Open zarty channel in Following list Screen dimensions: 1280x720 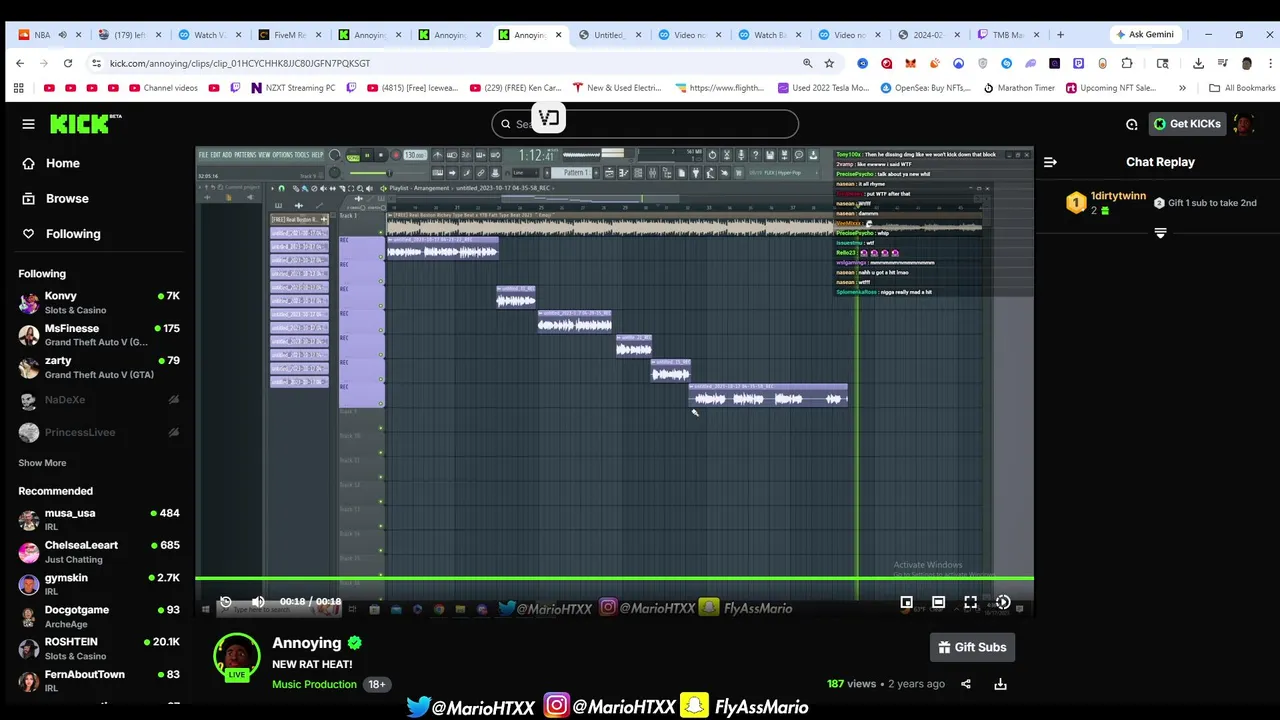(99, 366)
